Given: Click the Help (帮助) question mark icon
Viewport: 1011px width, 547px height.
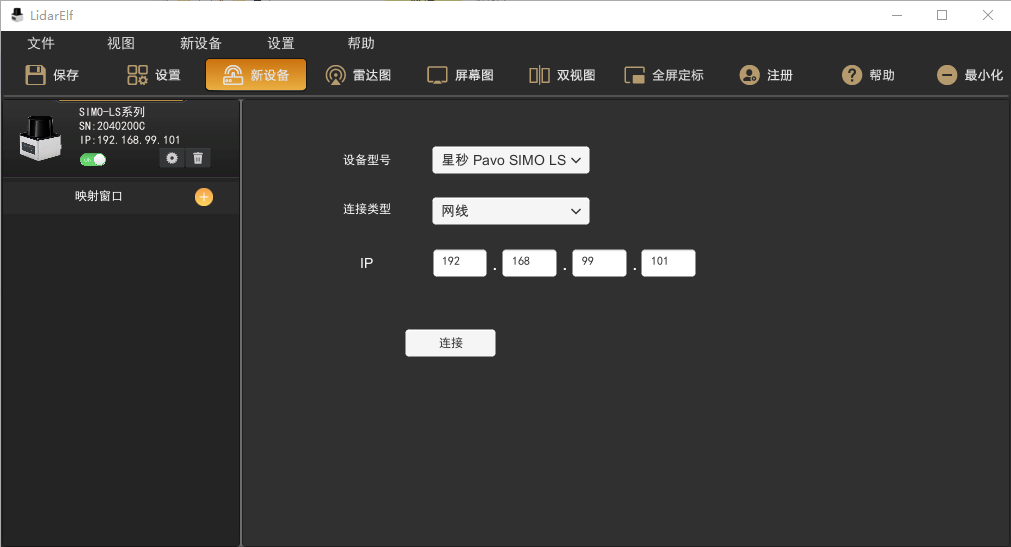Looking at the screenshot, I should pos(852,75).
